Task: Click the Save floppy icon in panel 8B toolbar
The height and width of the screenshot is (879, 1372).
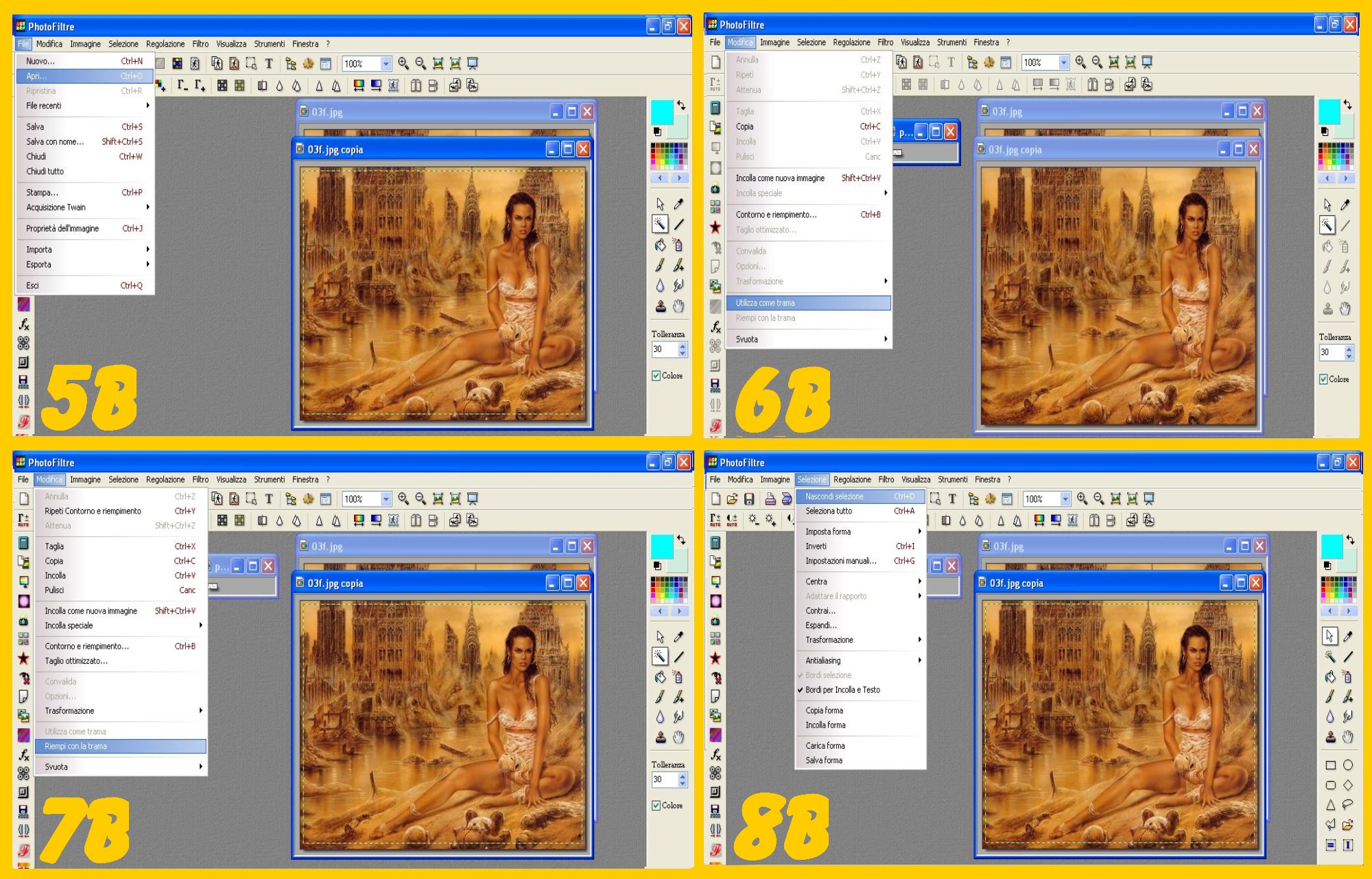Action: pyautogui.click(x=749, y=499)
